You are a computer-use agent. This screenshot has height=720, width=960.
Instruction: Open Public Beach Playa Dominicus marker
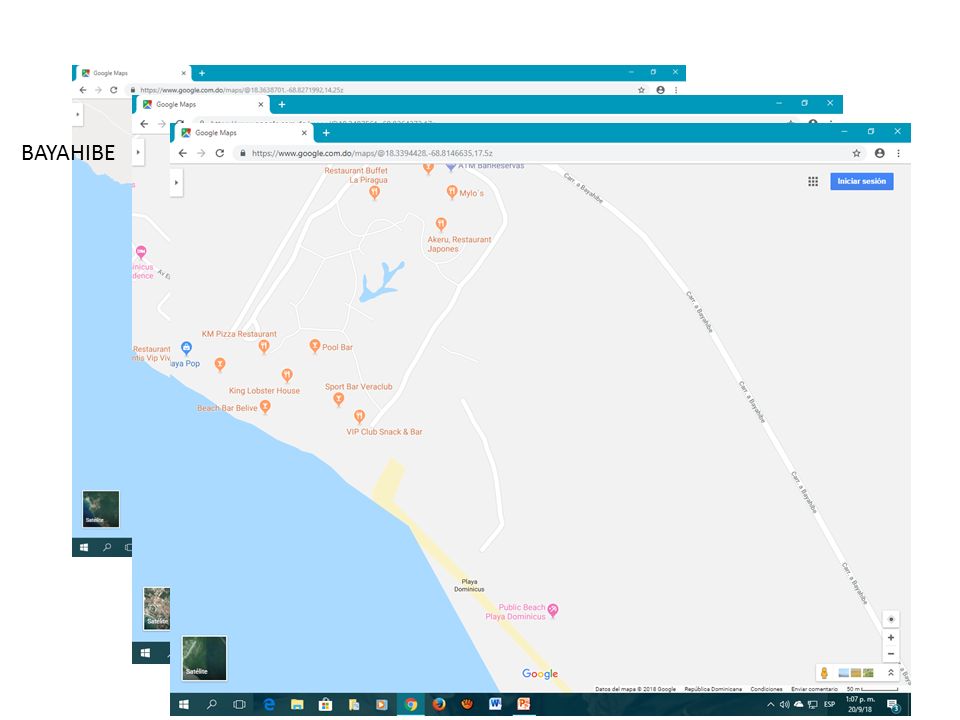[x=553, y=610]
